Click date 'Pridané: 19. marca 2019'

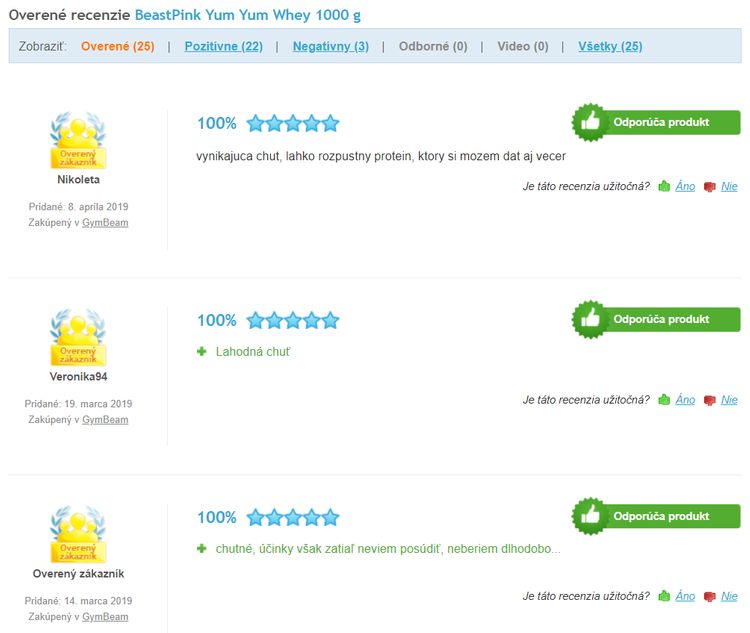(78, 404)
